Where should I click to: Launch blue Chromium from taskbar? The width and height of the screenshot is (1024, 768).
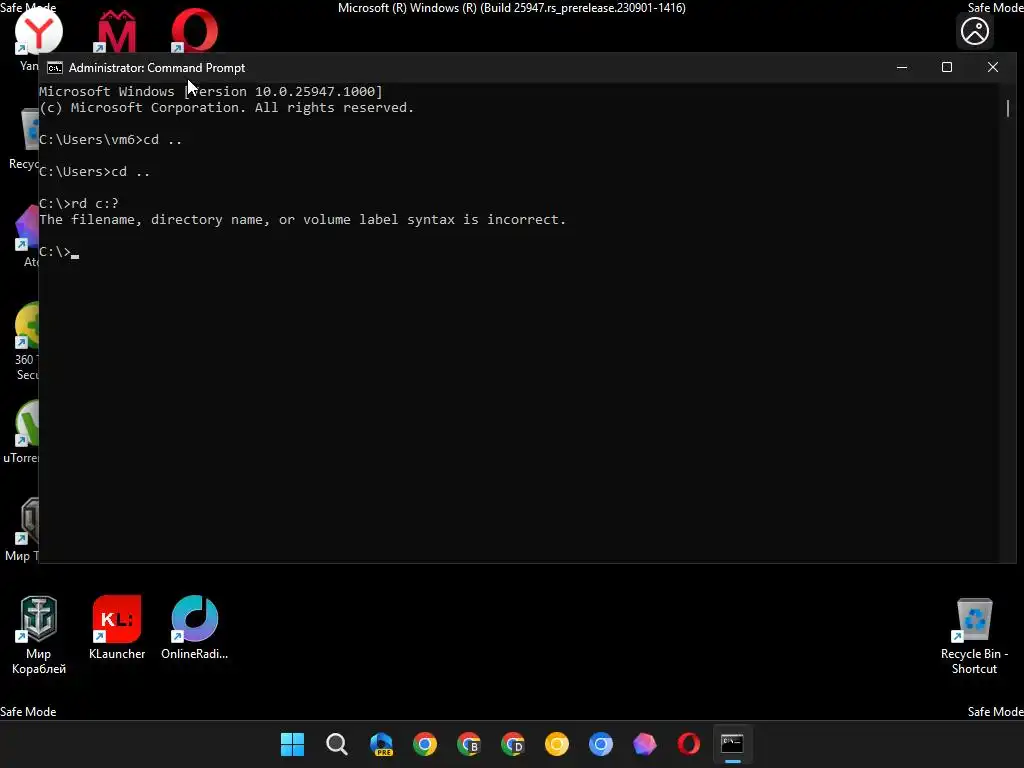[601, 744]
